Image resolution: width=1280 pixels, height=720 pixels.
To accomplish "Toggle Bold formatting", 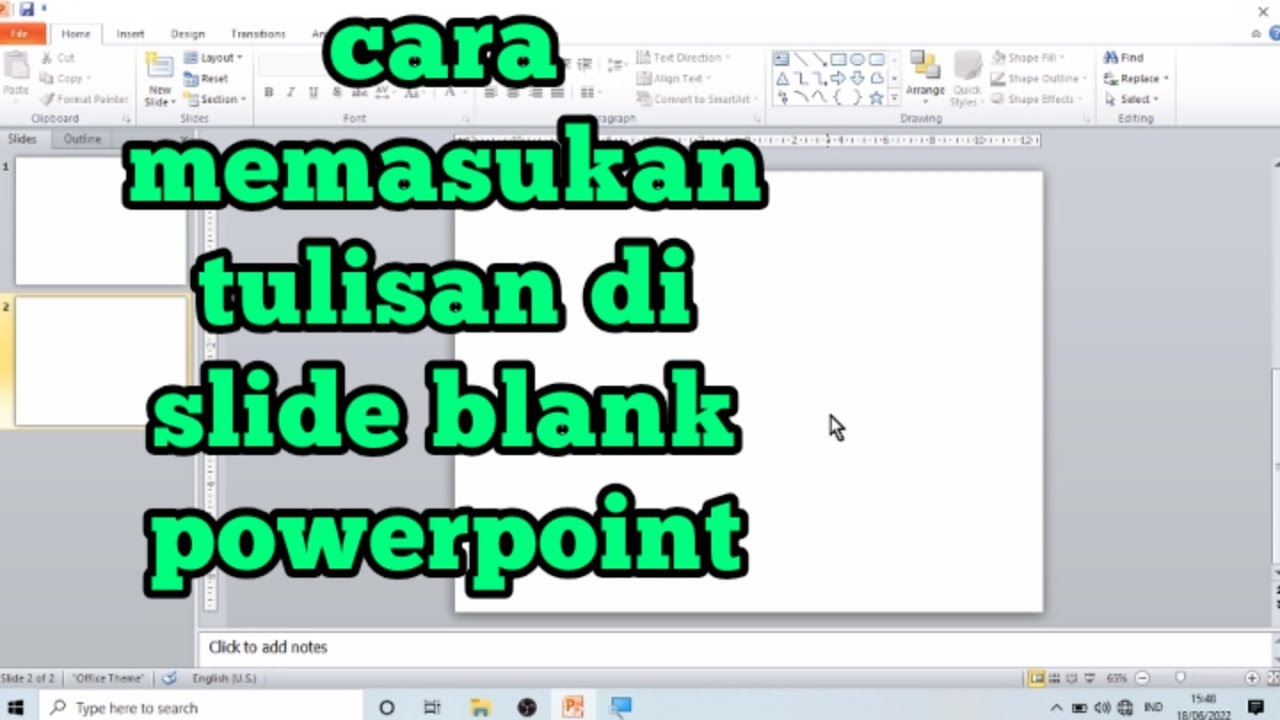I will (268, 92).
